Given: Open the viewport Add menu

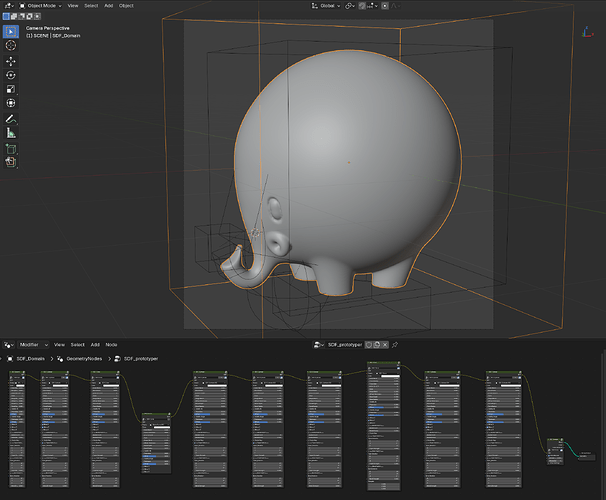Looking at the screenshot, I should [109, 6].
